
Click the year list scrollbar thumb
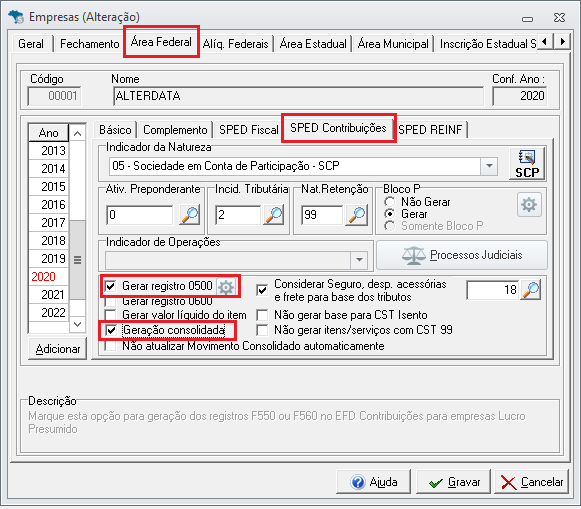point(77,260)
